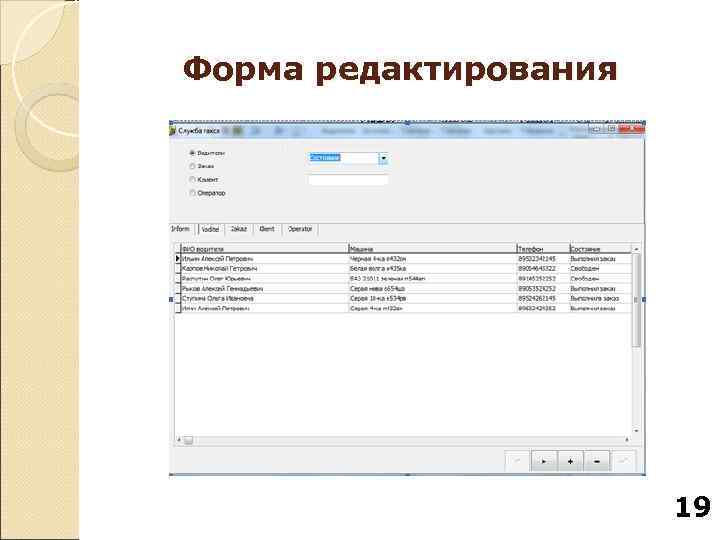Open the Состояние combo box dropdown arrow
Screen dimensions: 720x540
(383, 158)
